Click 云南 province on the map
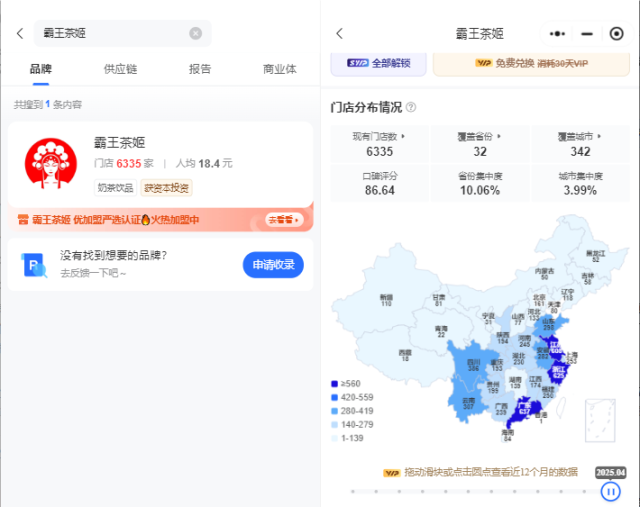This screenshot has width=640, height=507. point(468,403)
